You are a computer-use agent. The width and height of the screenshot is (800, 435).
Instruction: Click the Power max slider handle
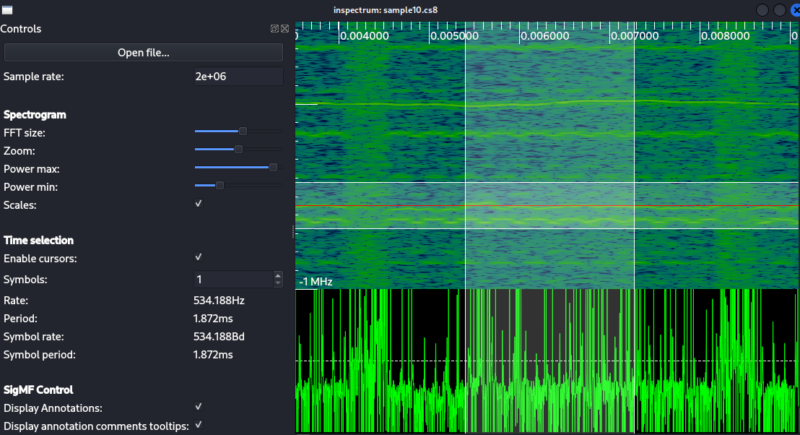pos(273,167)
